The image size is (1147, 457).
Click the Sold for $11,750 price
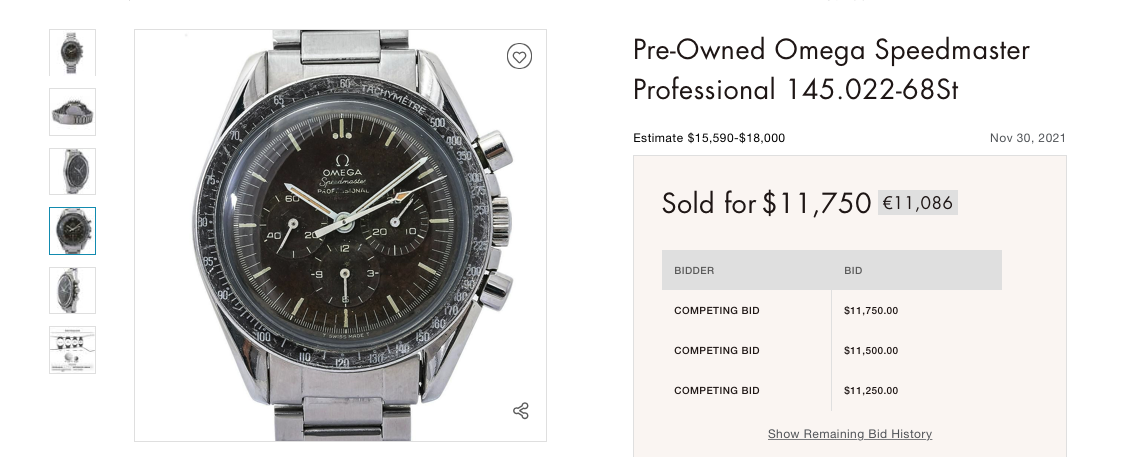[x=766, y=204]
